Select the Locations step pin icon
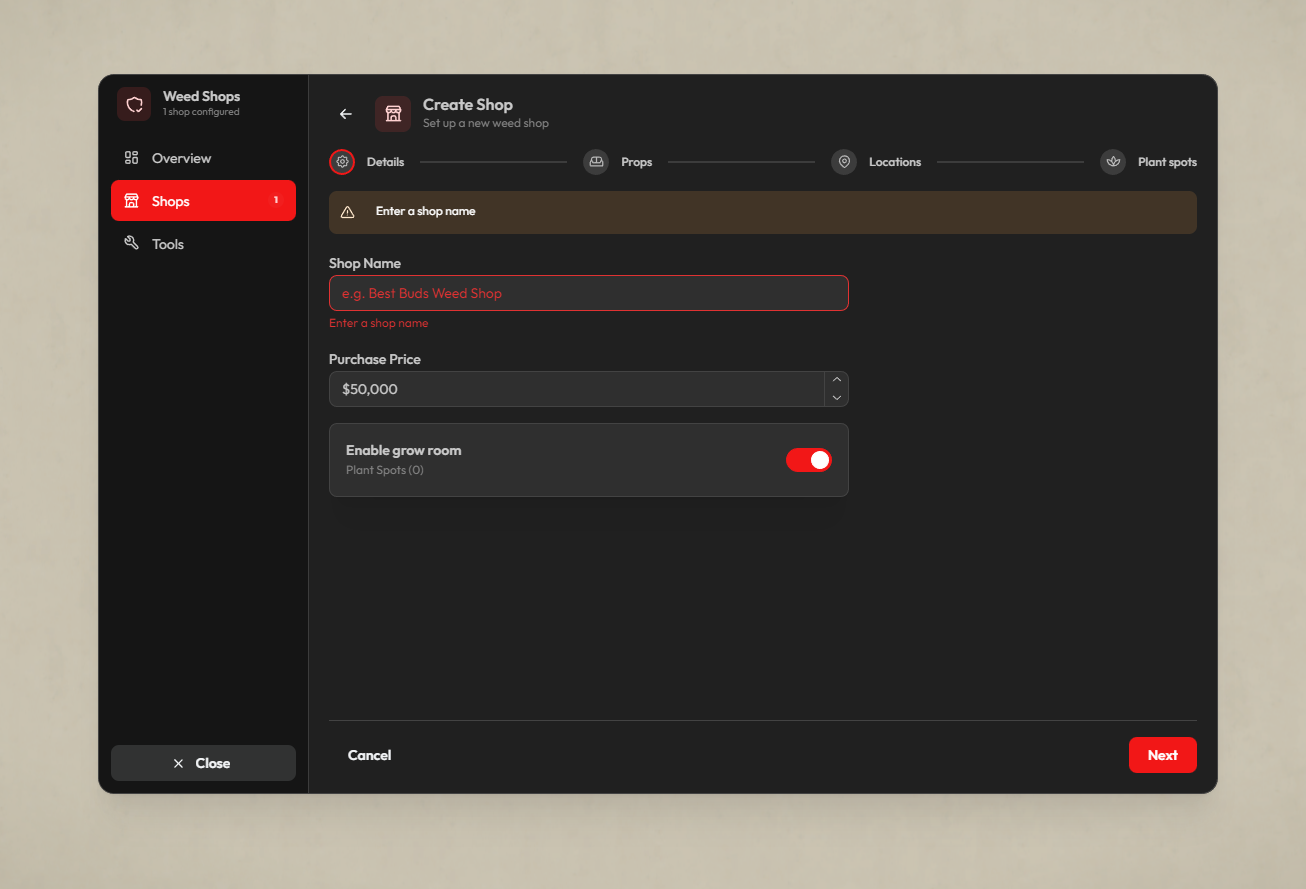Image resolution: width=1306 pixels, height=889 pixels. (x=844, y=162)
